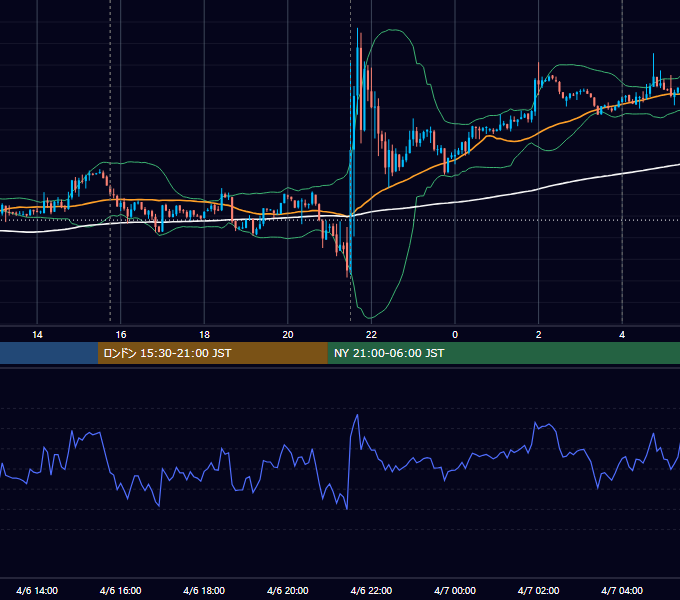This screenshot has width=680, height=600.
Task: Click the hour label 0 on time axis
Action: (x=455, y=335)
